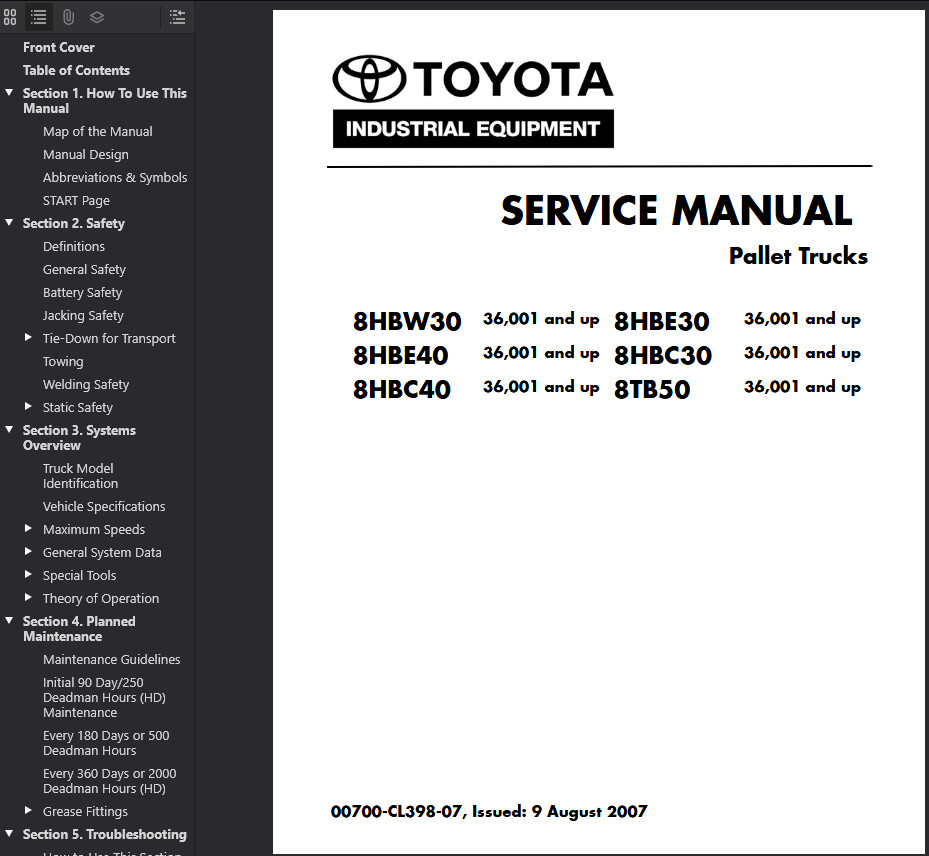Jump to Static Safety
The image size is (929, 856).
point(78,408)
